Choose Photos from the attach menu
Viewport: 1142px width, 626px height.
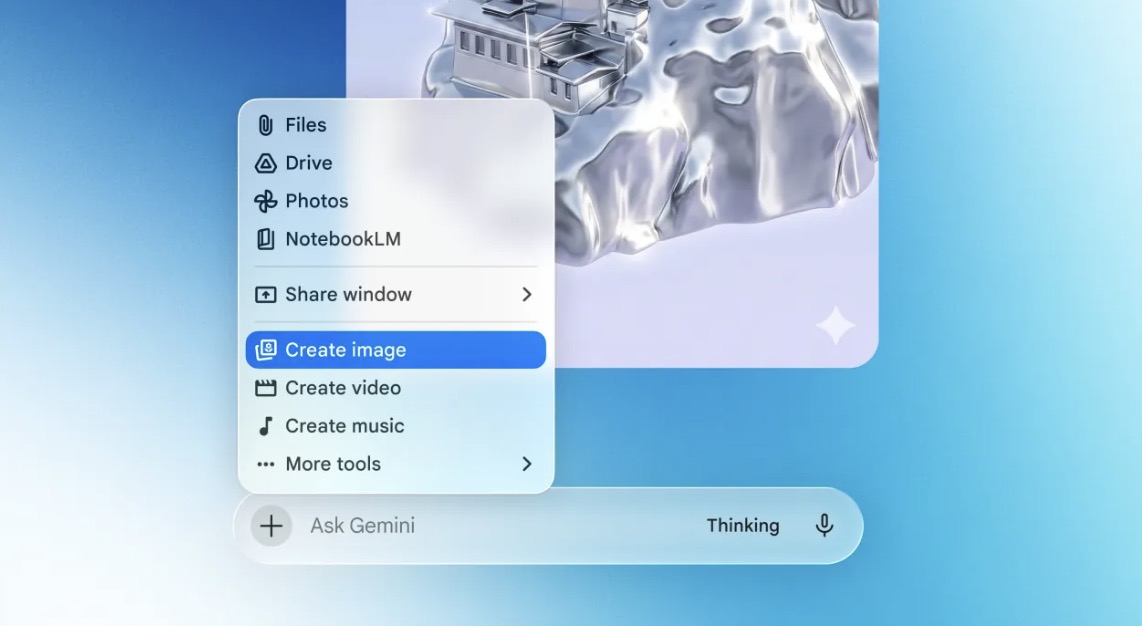click(x=395, y=201)
